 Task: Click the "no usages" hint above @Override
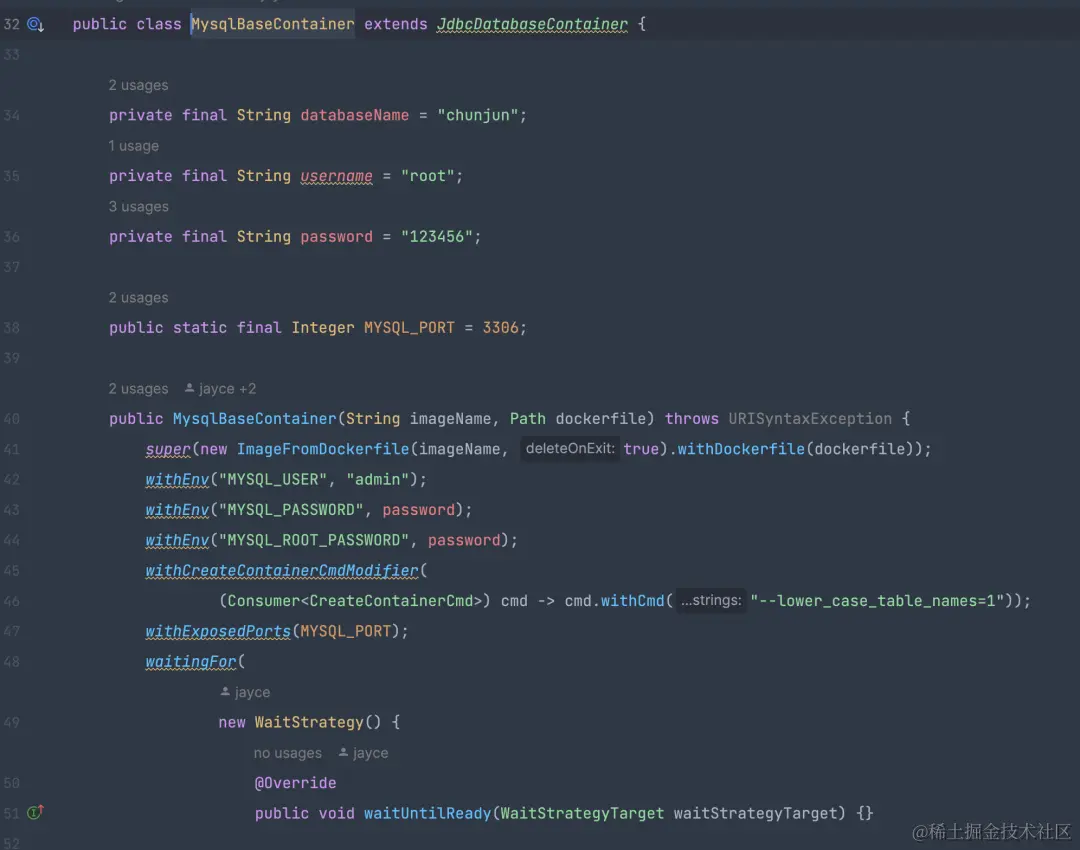(x=287, y=753)
